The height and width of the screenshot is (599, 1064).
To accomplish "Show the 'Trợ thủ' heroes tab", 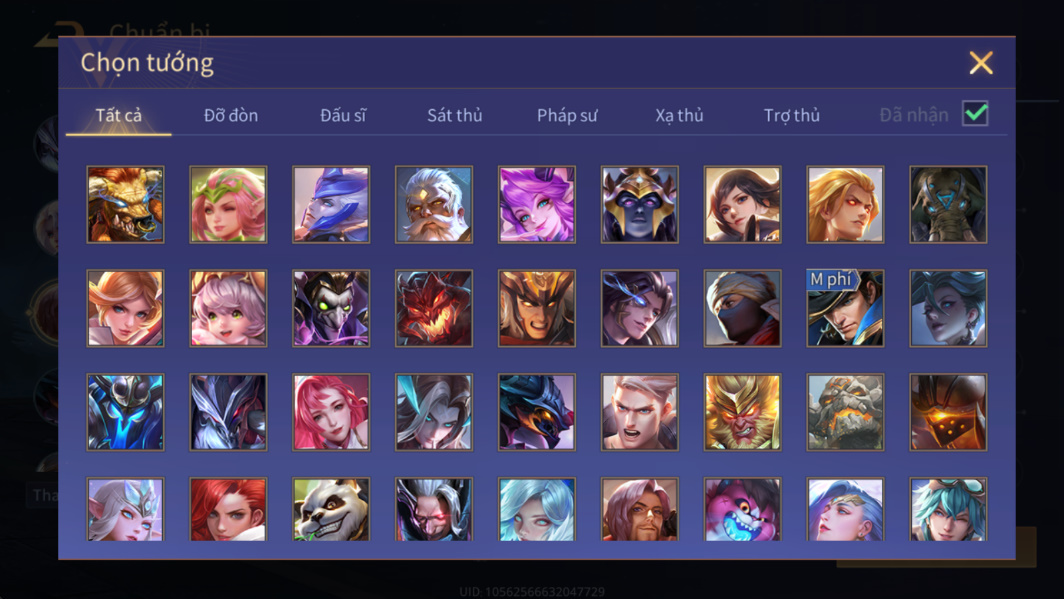I will [x=791, y=115].
